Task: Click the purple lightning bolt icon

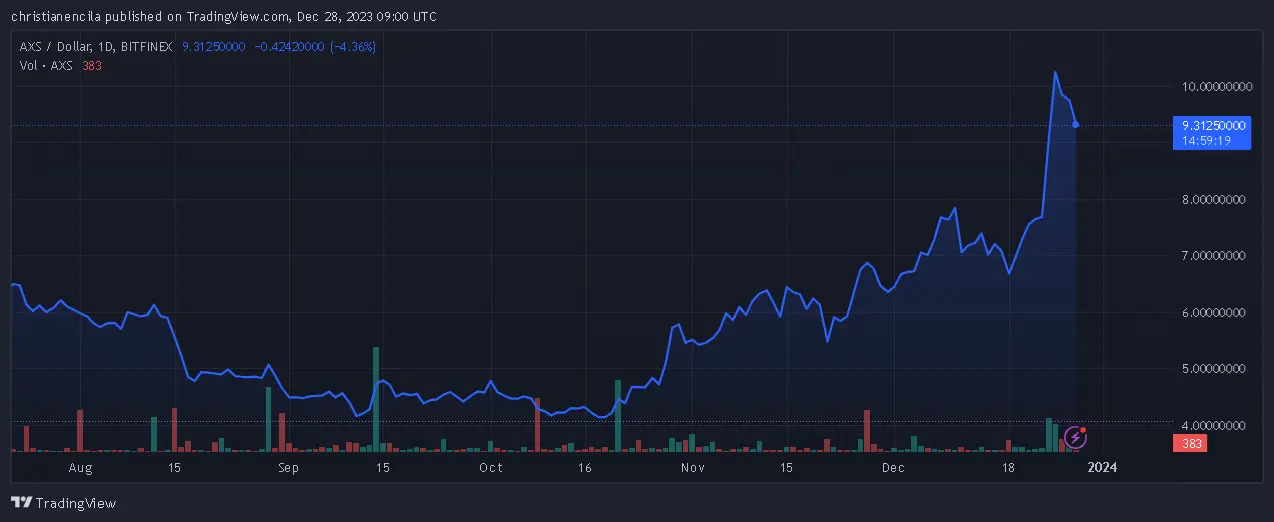Action: [1076, 437]
